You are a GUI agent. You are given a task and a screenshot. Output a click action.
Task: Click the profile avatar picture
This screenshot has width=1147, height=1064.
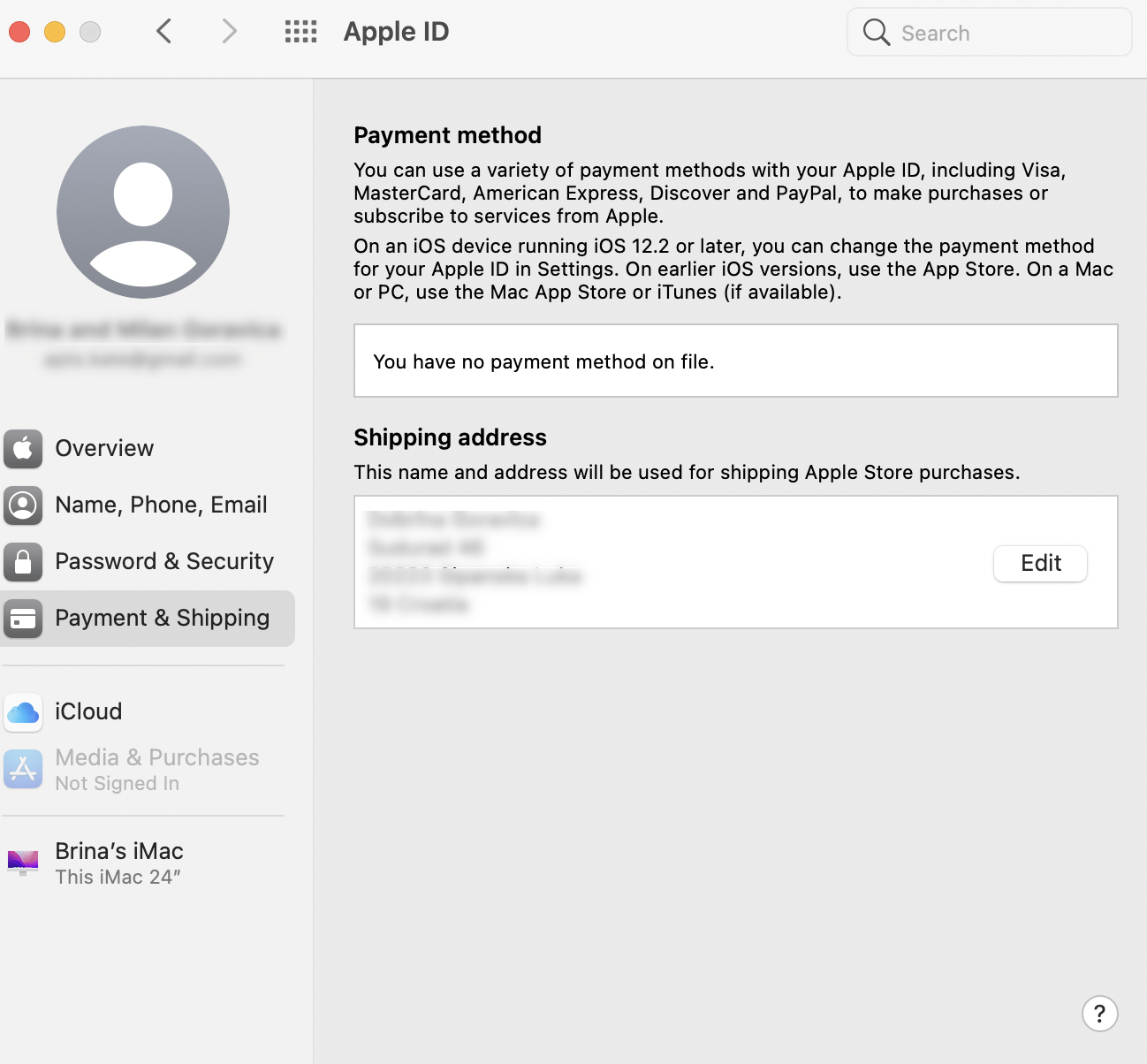pyautogui.click(x=143, y=212)
